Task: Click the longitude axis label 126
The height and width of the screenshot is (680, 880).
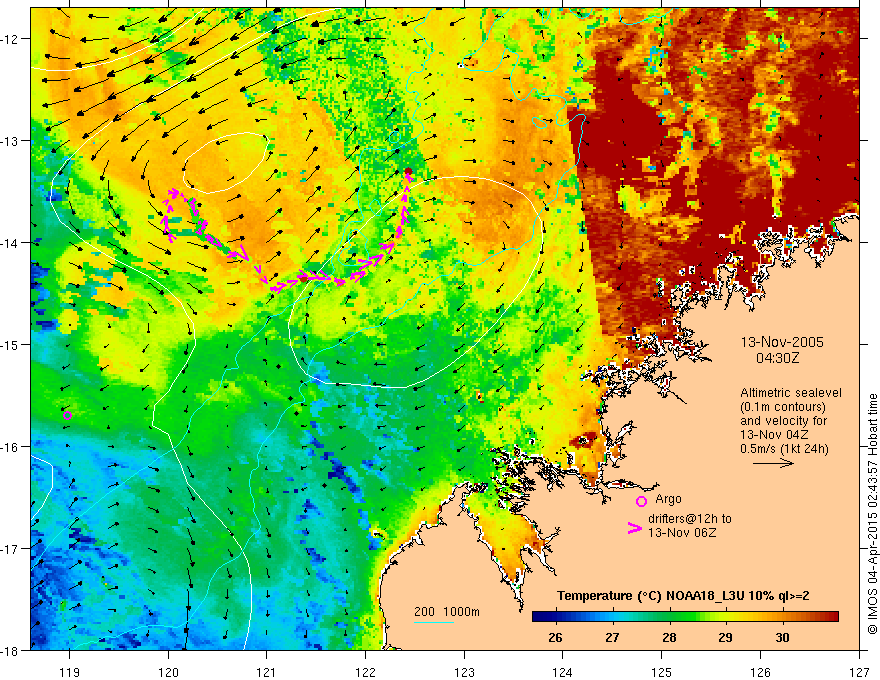Action: [760, 672]
